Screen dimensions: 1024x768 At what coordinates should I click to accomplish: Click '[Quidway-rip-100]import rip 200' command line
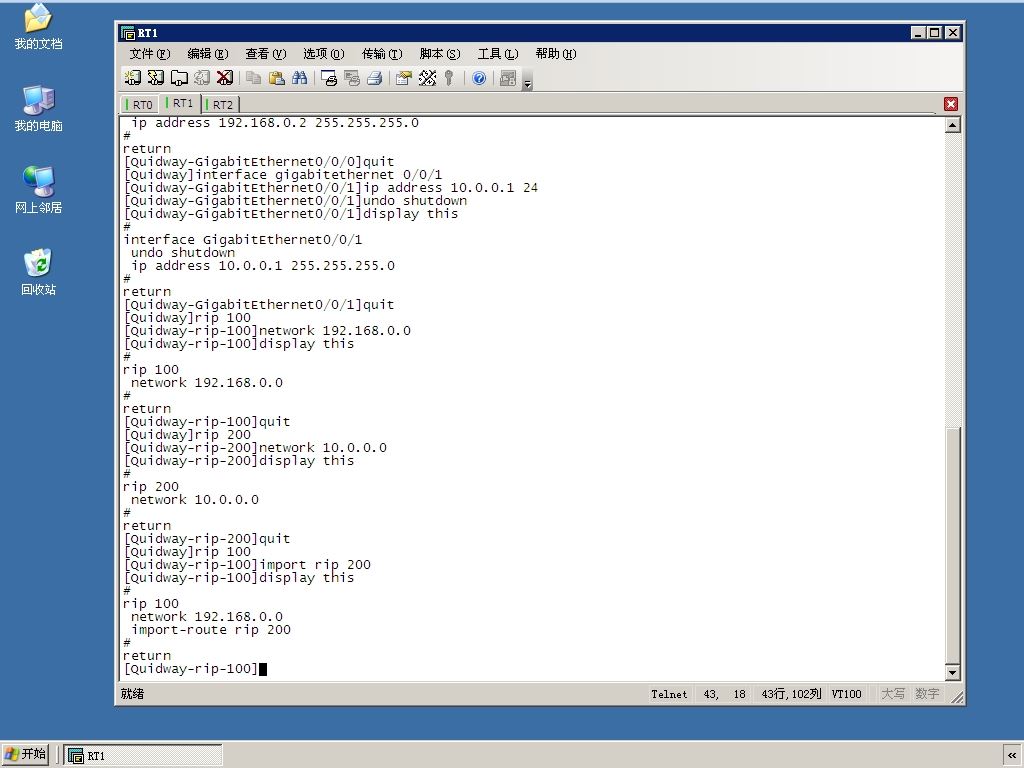click(247, 565)
